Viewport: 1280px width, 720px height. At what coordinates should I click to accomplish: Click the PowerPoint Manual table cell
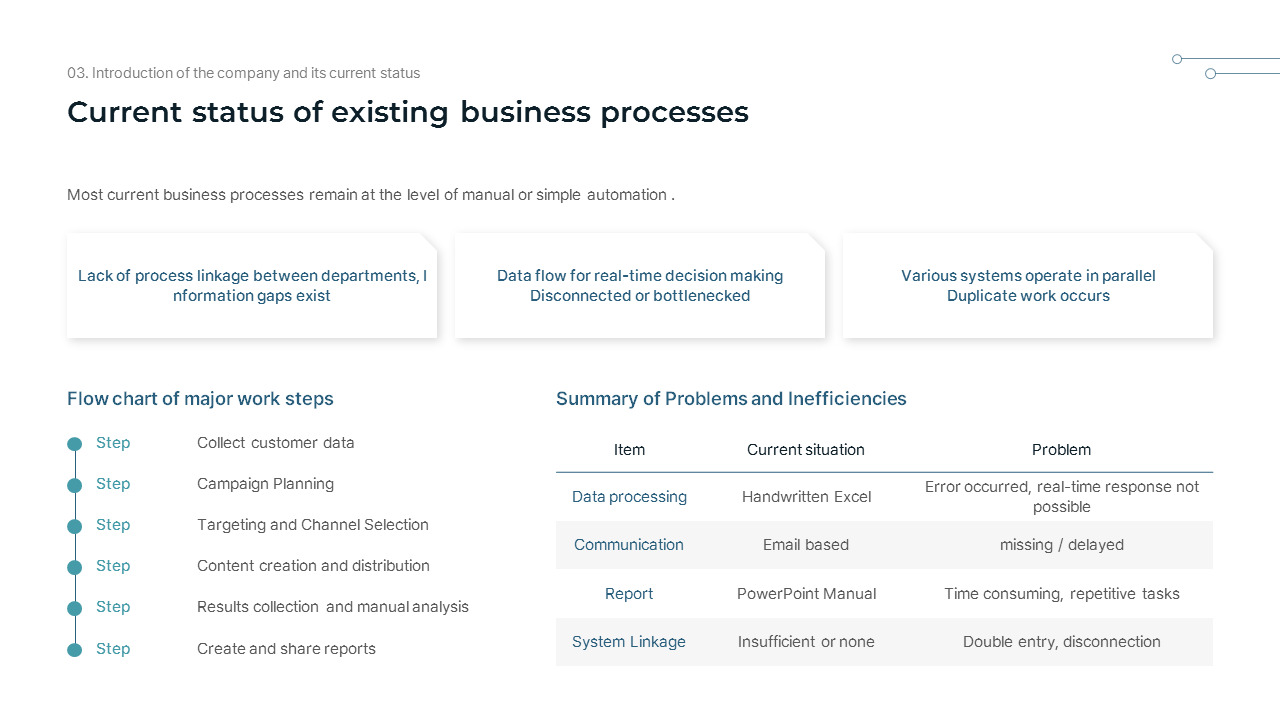[x=806, y=594]
